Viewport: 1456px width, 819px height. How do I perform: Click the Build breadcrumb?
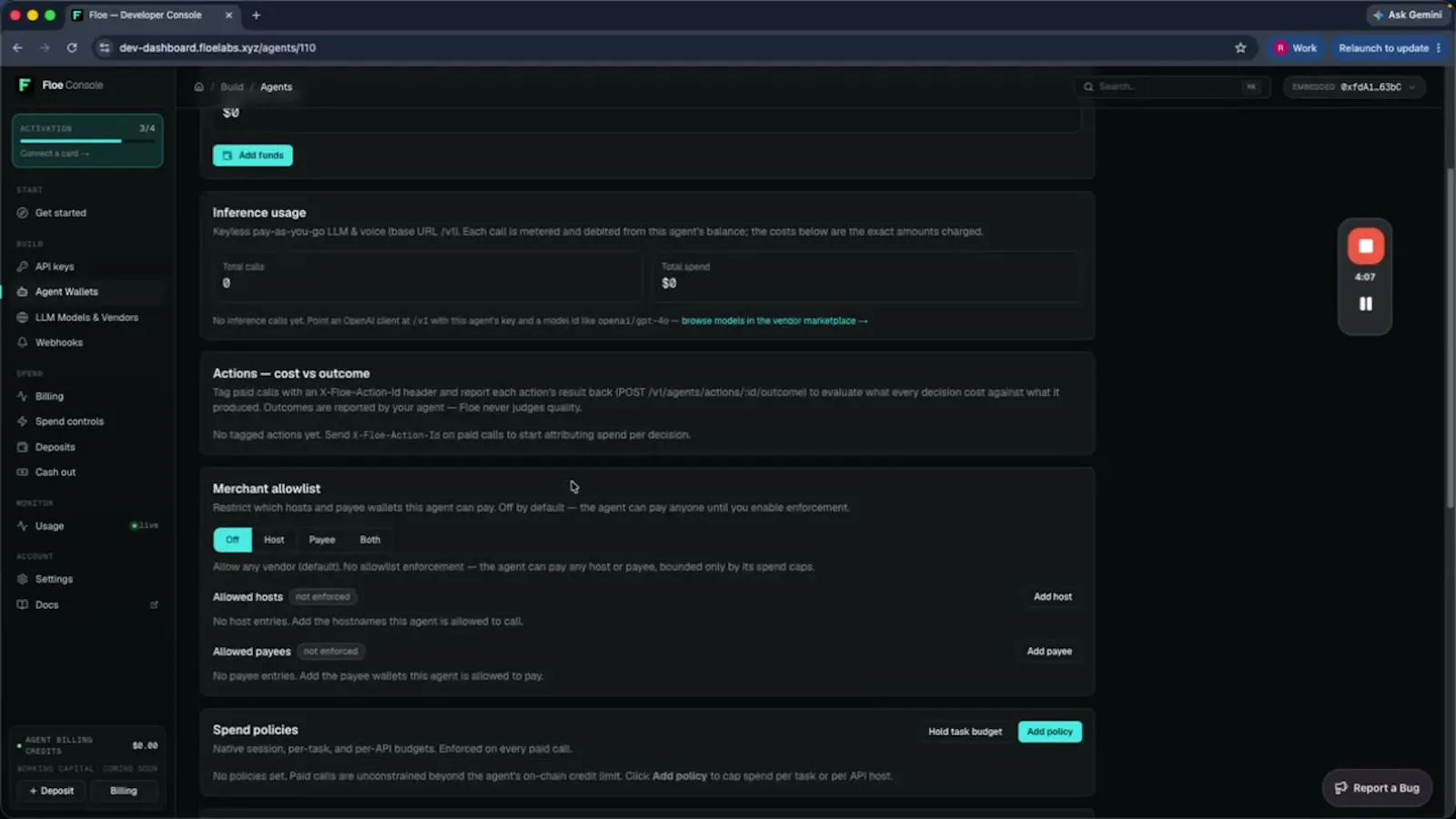coord(232,87)
